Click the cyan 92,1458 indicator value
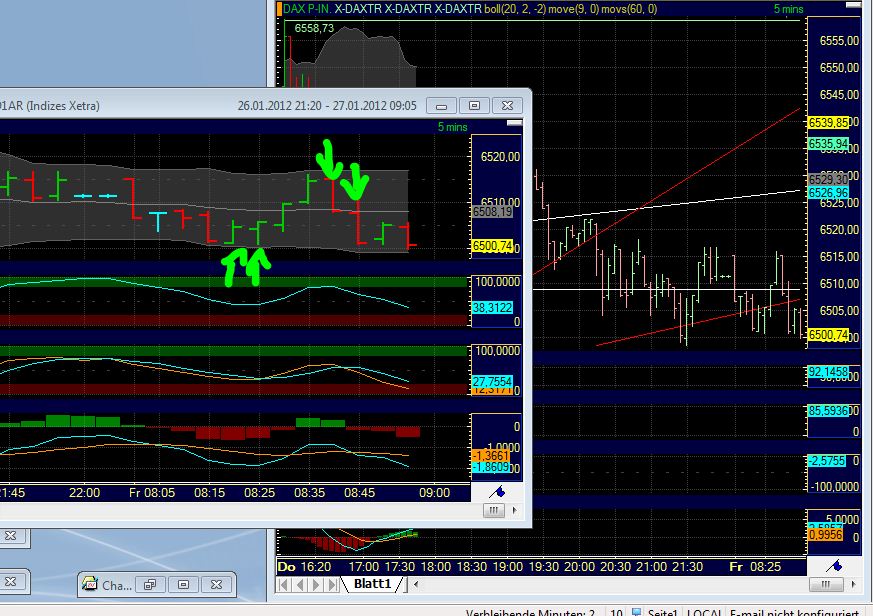The height and width of the screenshot is (616, 873). 829,371
